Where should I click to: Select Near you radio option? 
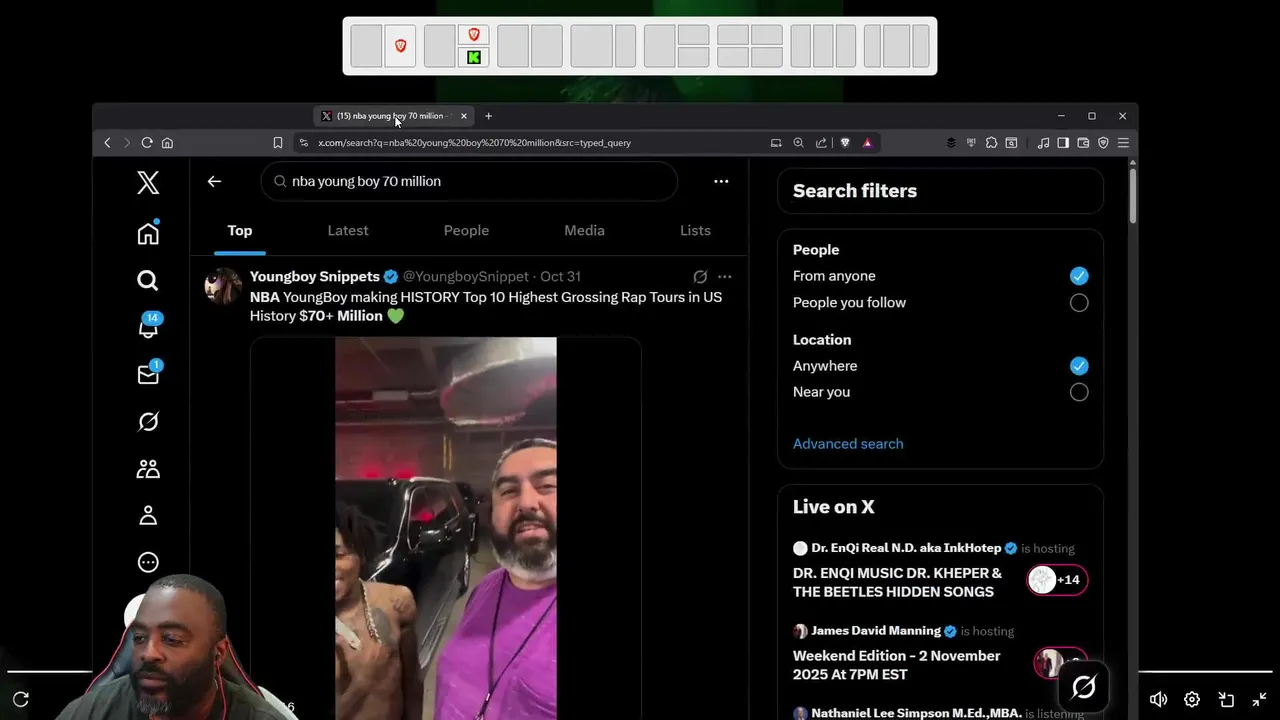click(1079, 392)
